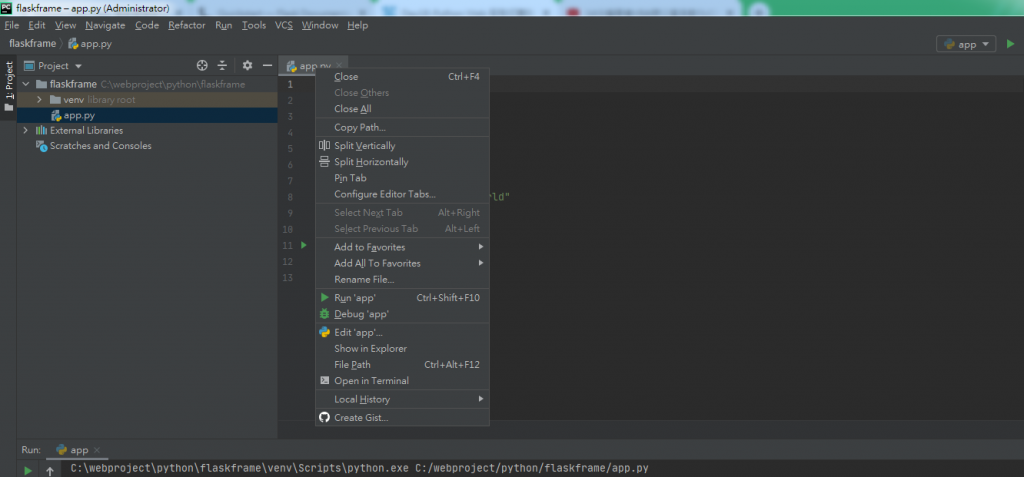Open the View menu
Viewport: 1024px width, 477px height.
click(x=65, y=25)
